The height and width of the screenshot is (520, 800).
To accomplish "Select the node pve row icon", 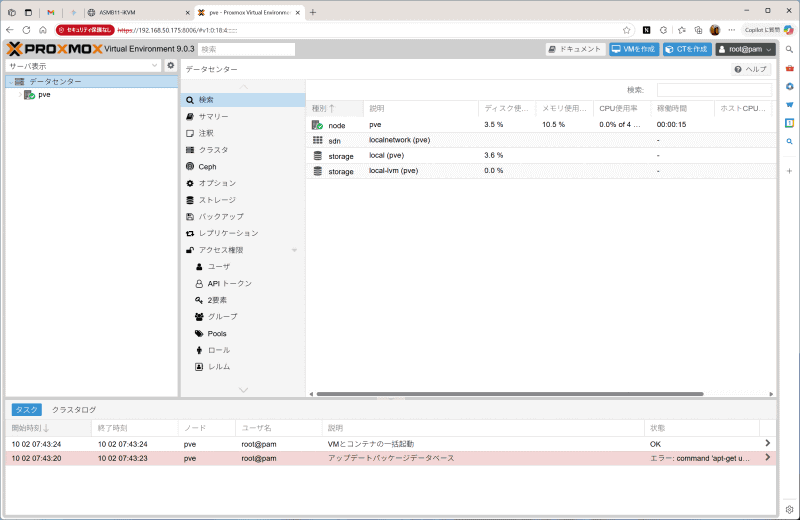I will click(317, 125).
